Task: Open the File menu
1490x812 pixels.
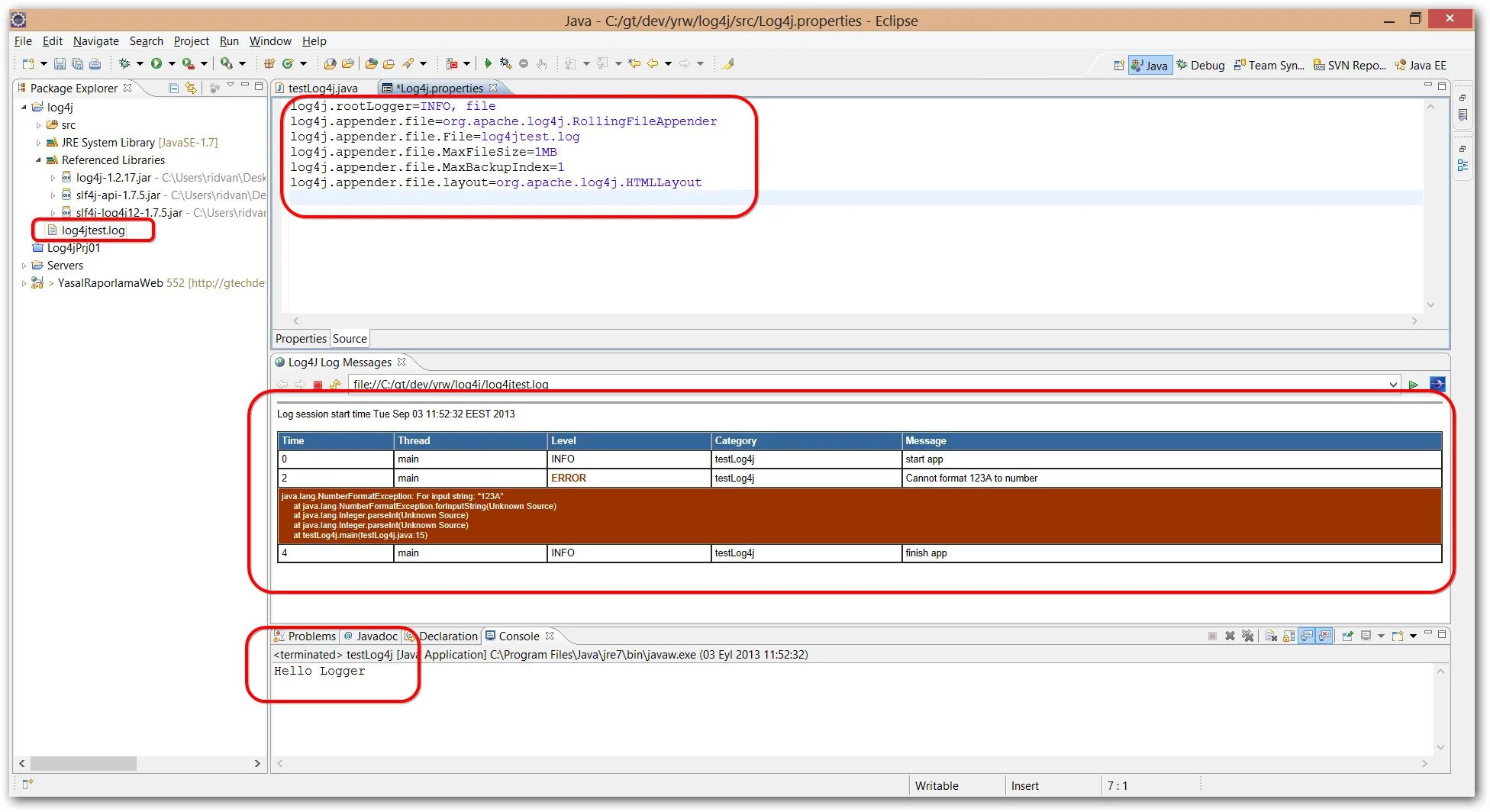Action: click(23, 41)
